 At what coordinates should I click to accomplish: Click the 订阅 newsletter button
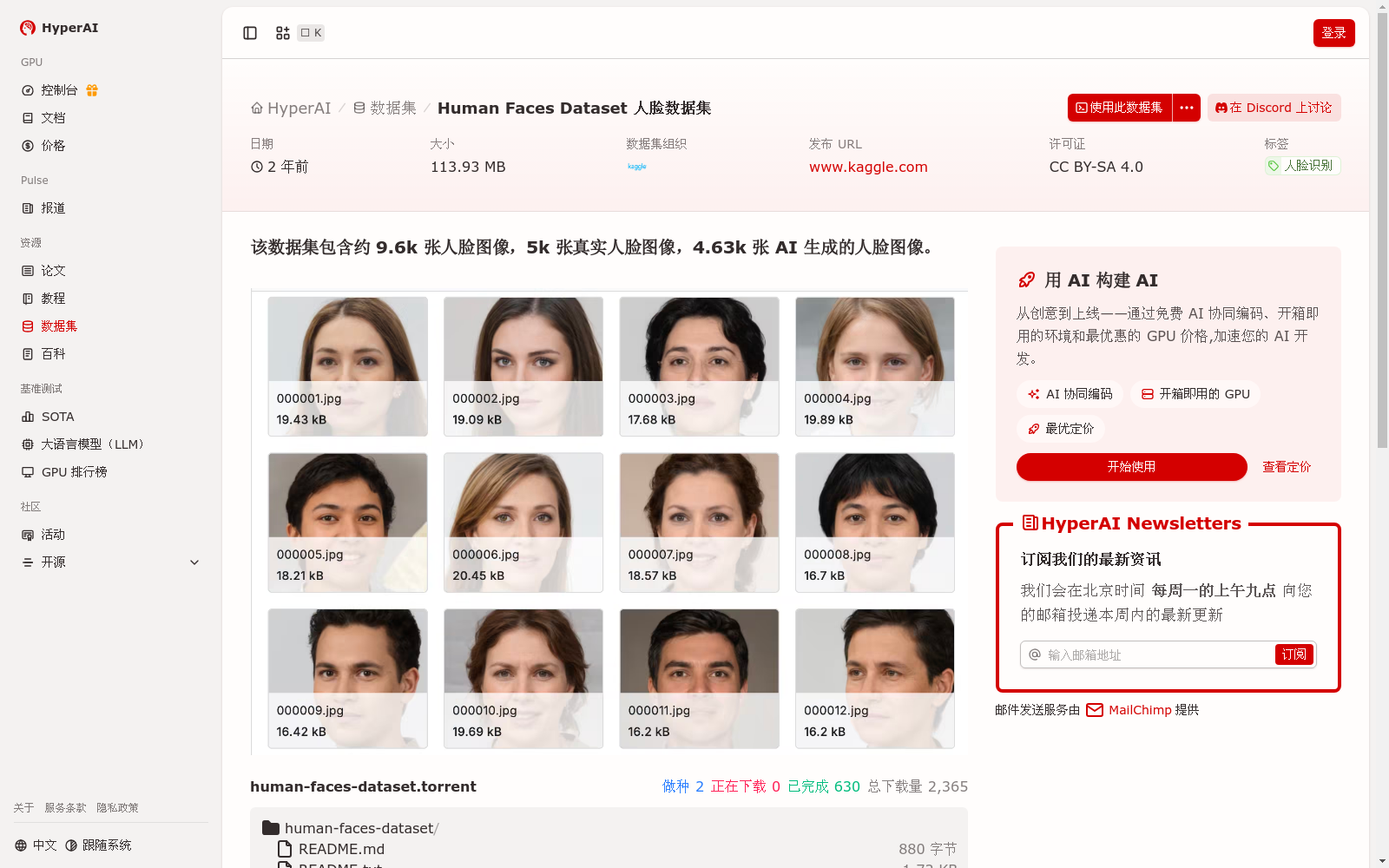pyautogui.click(x=1294, y=654)
